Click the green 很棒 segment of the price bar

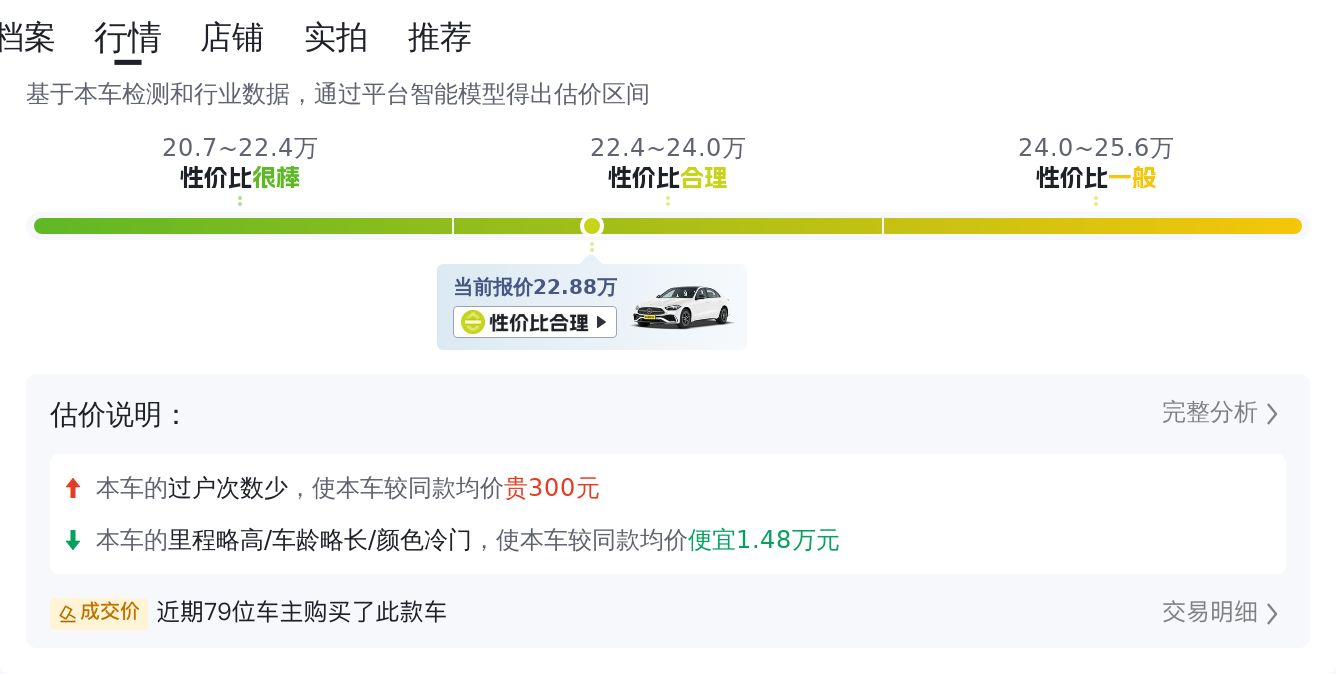point(243,226)
